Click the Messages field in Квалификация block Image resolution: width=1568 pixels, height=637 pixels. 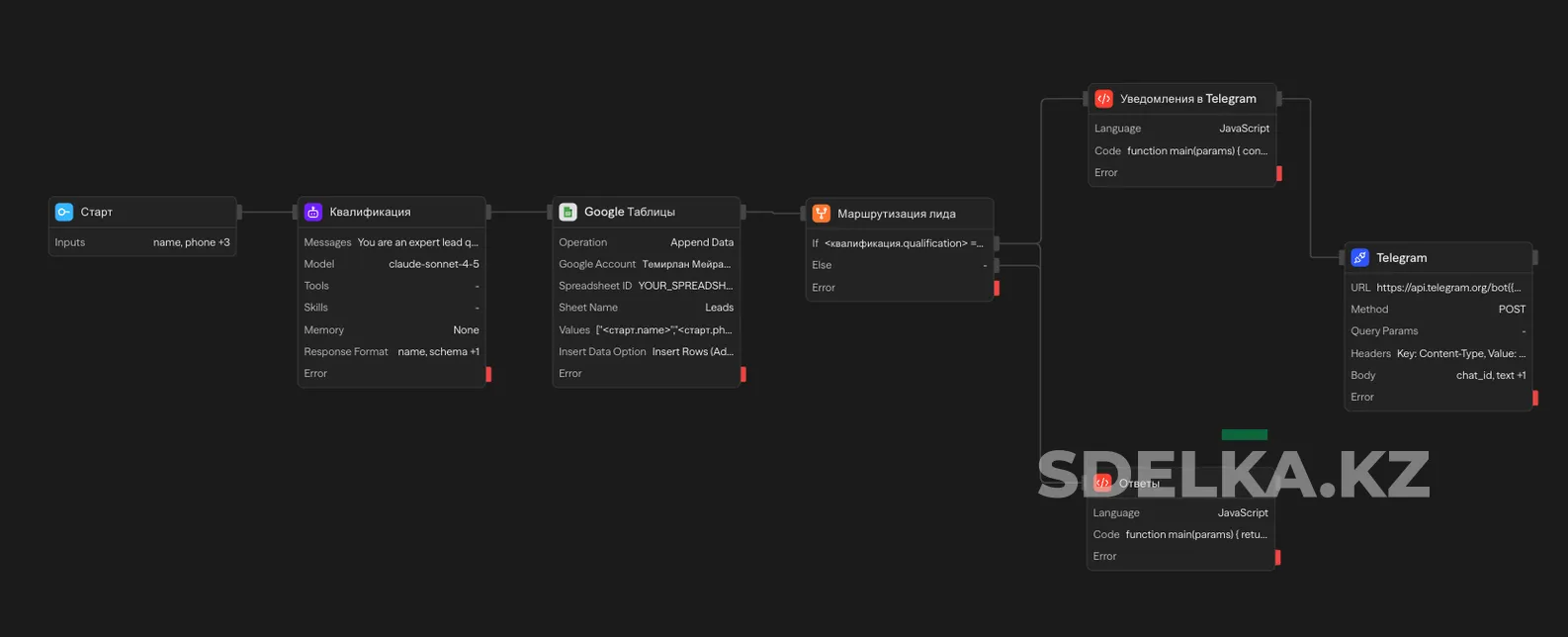click(392, 242)
